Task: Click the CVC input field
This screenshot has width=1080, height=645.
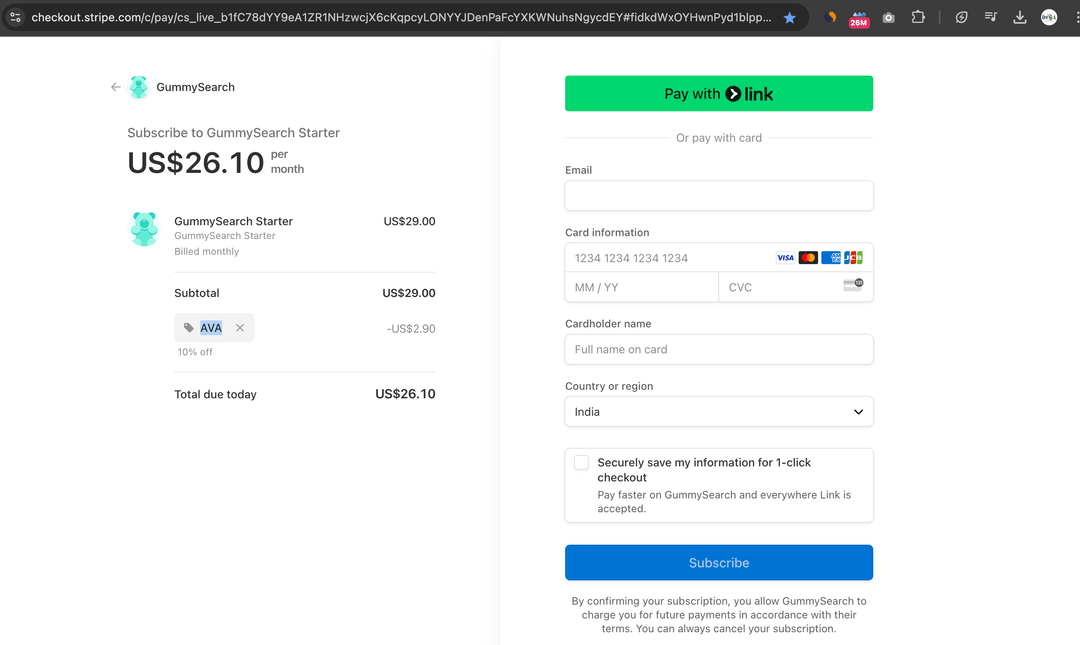Action: click(x=780, y=287)
